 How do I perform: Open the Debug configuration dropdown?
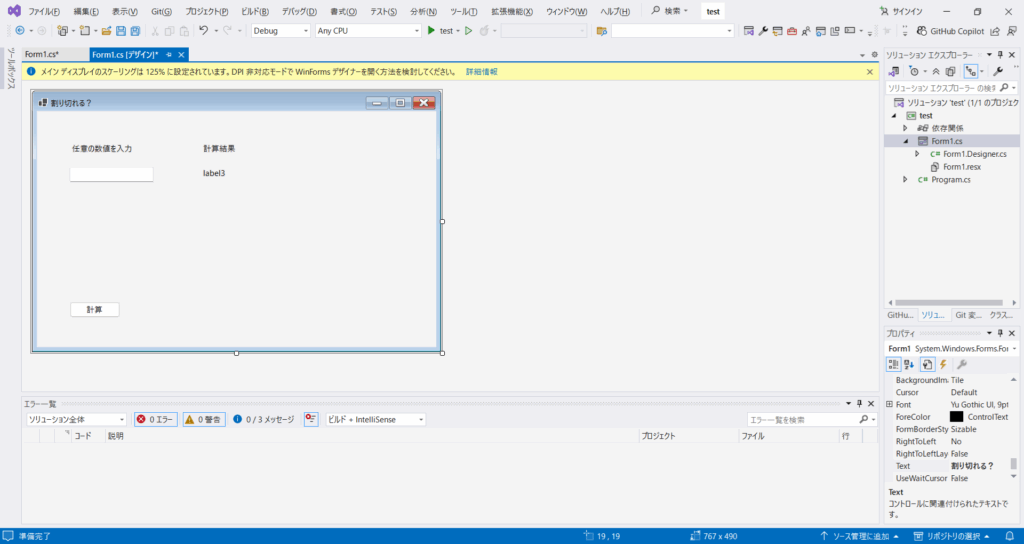[x=280, y=31]
